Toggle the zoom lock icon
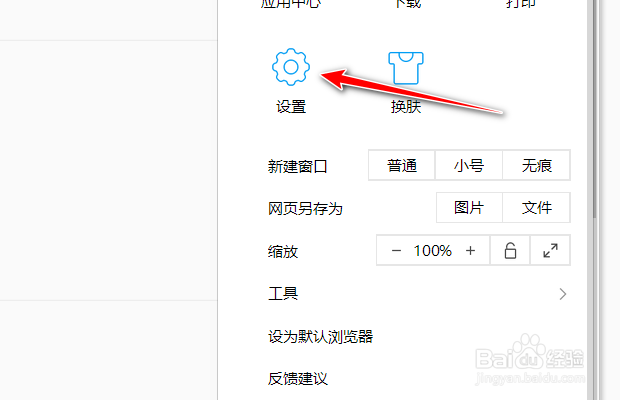 (x=510, y=251)
